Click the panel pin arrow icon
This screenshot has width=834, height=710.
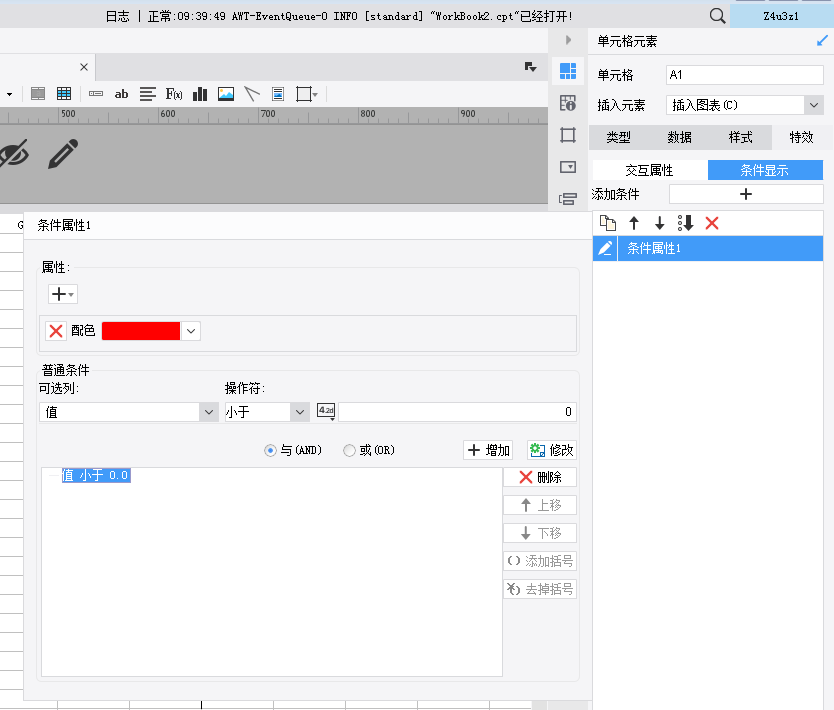(x=822, y=40)
